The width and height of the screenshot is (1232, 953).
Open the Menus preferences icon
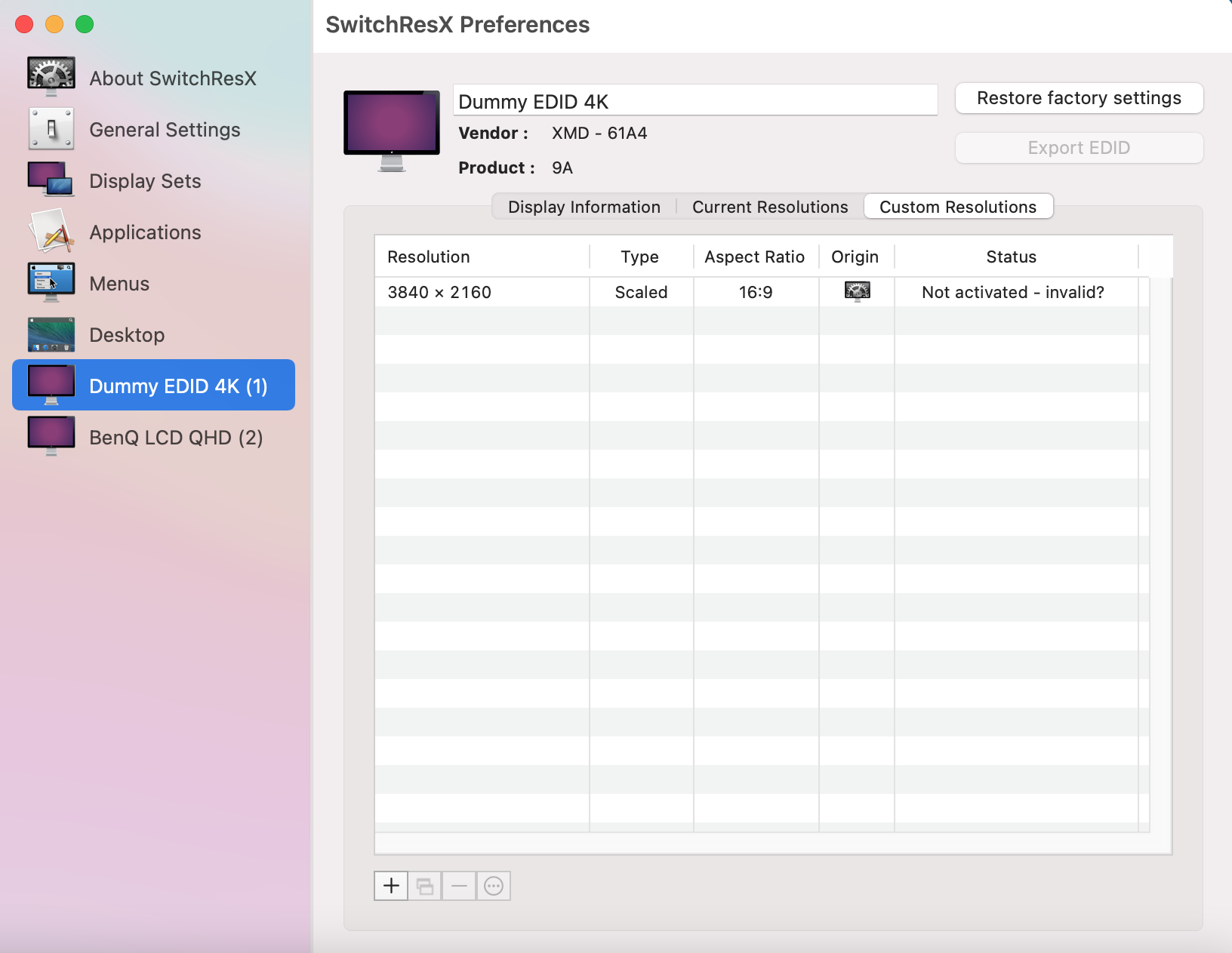coord(51,283)
